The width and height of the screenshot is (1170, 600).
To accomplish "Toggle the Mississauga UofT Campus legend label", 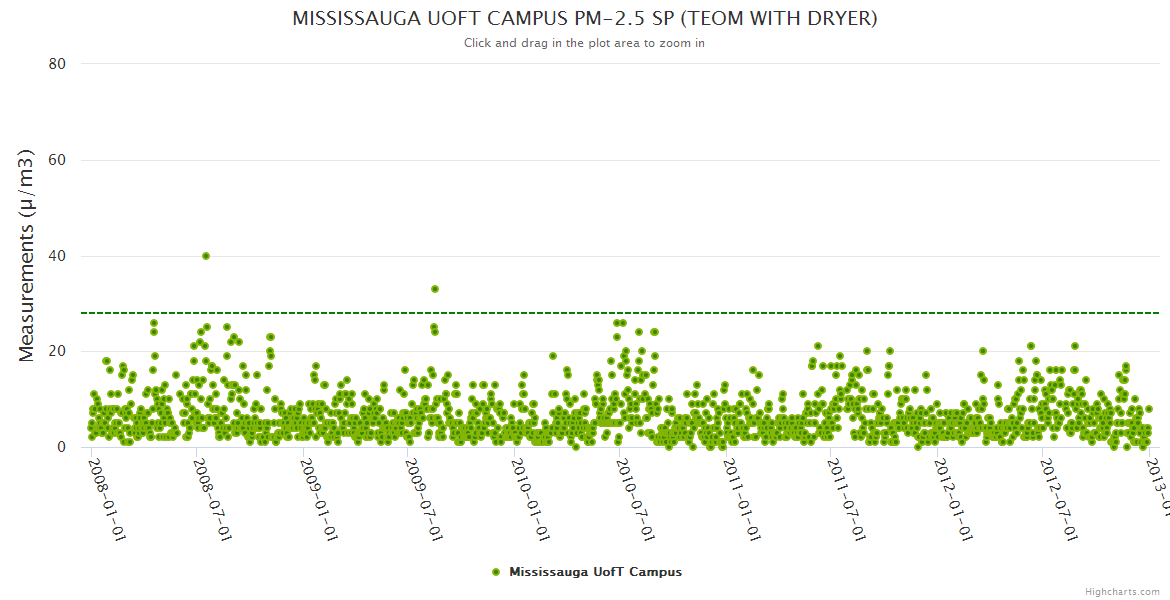I will point(595,572).
